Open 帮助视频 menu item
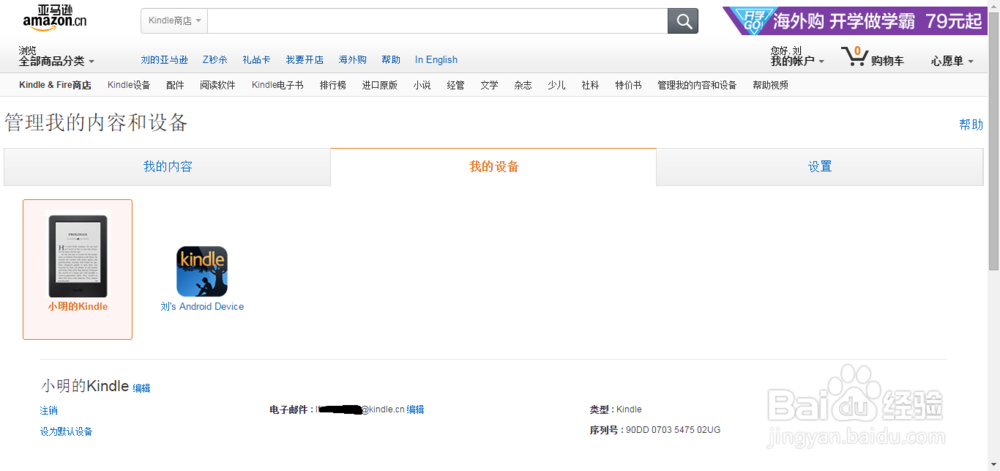This screenshot has height=471, width=1000. (x=770, y=85)
